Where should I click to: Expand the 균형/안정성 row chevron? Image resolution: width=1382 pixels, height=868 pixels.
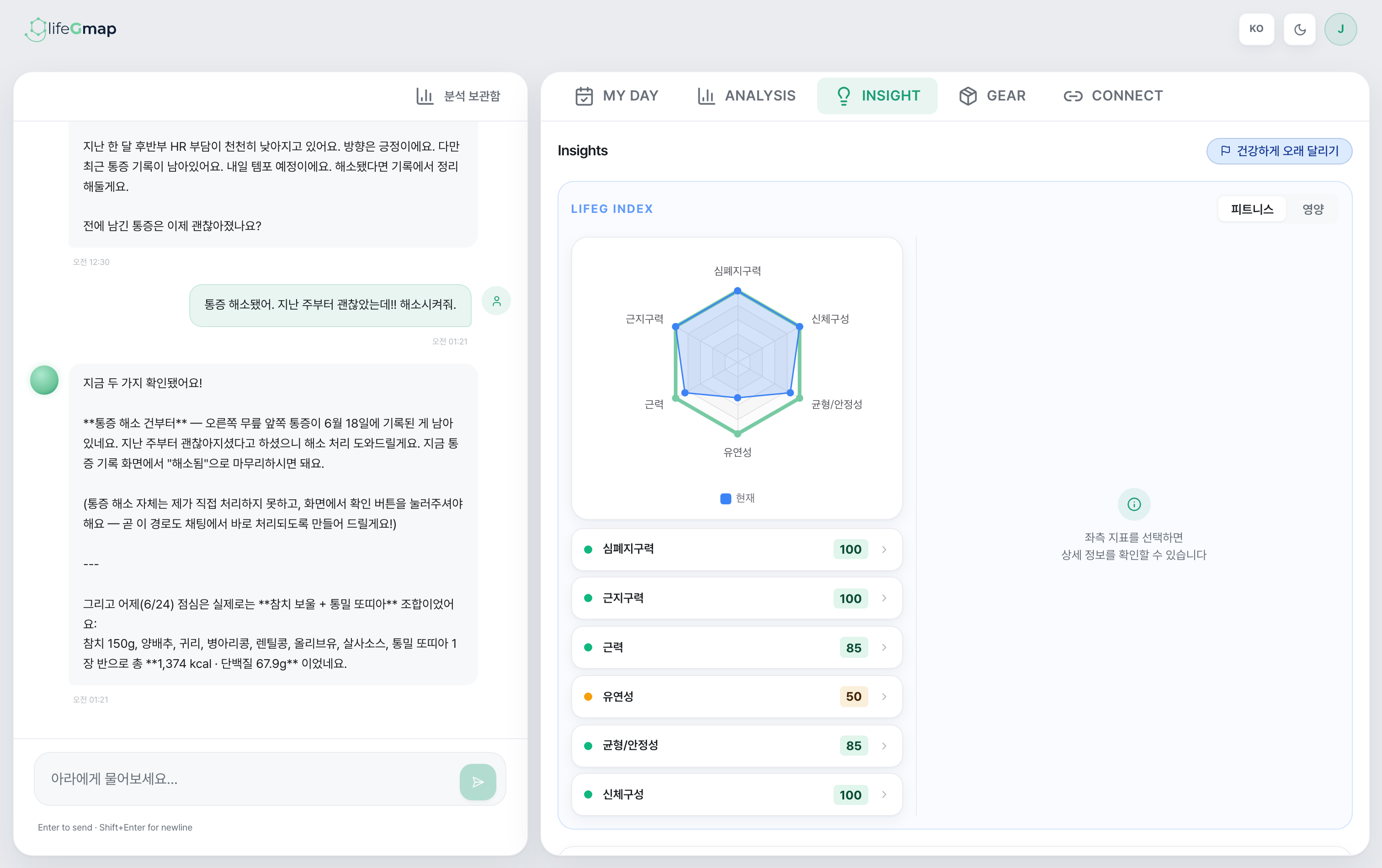tap(884, 746)
